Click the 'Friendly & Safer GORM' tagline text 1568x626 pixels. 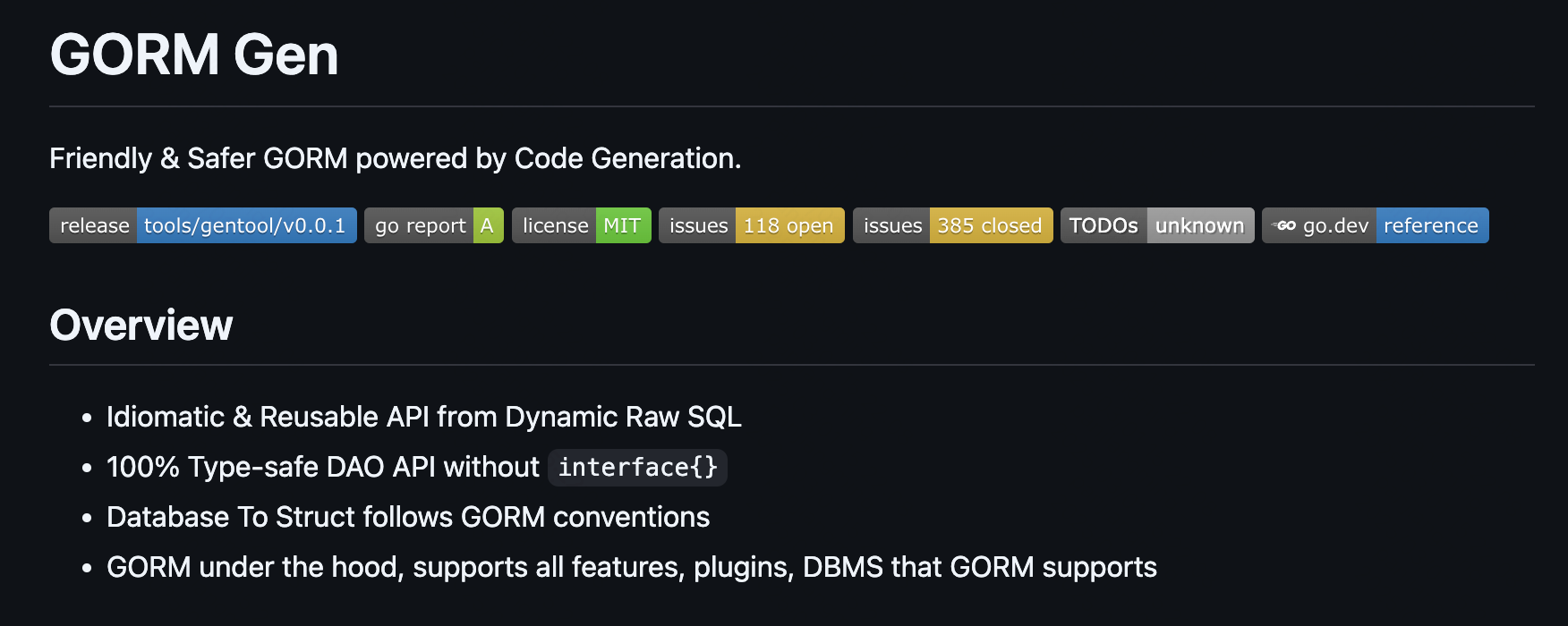click(x=395, y=158)
